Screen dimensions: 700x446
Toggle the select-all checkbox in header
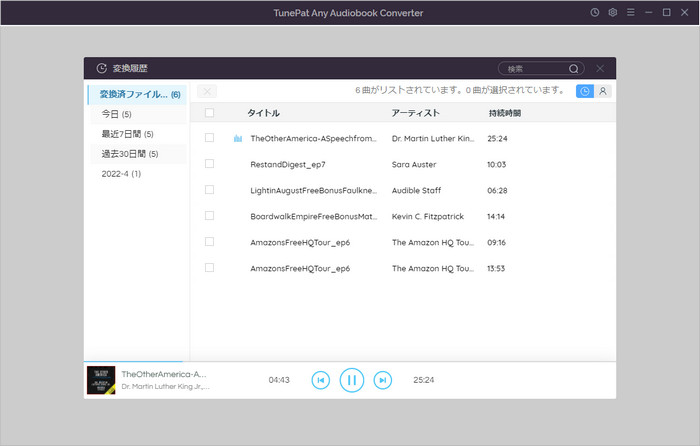click(x=209, y=113)
